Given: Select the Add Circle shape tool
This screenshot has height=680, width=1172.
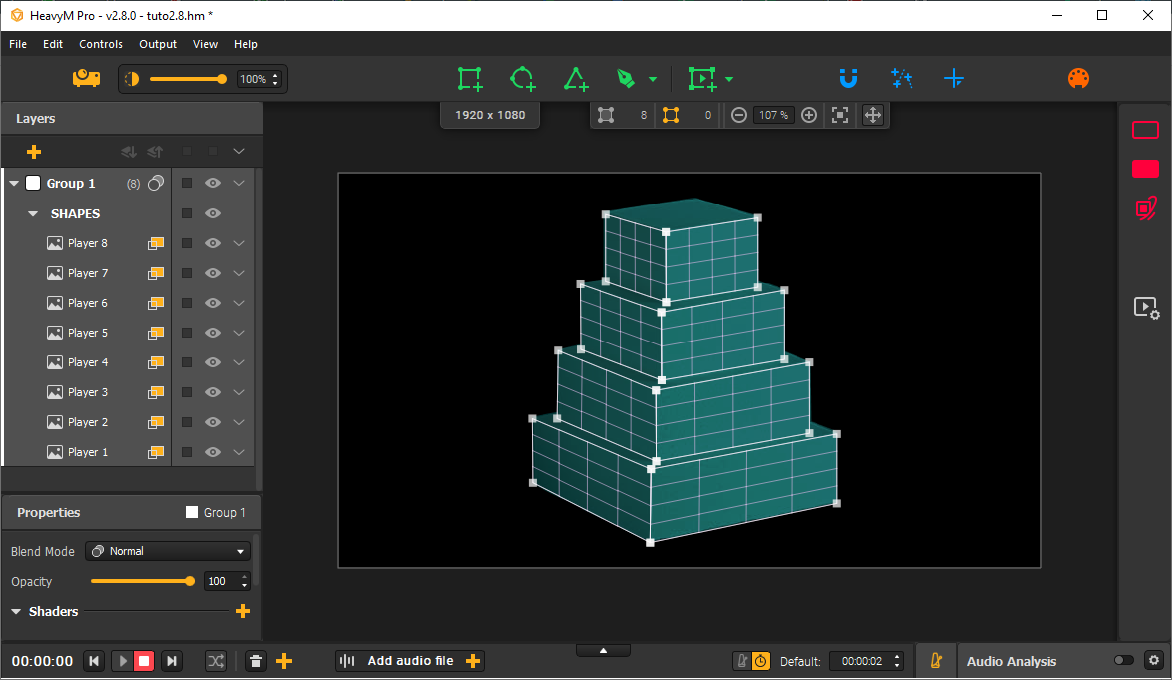Looking at the screenshot, I should (523, 79).
